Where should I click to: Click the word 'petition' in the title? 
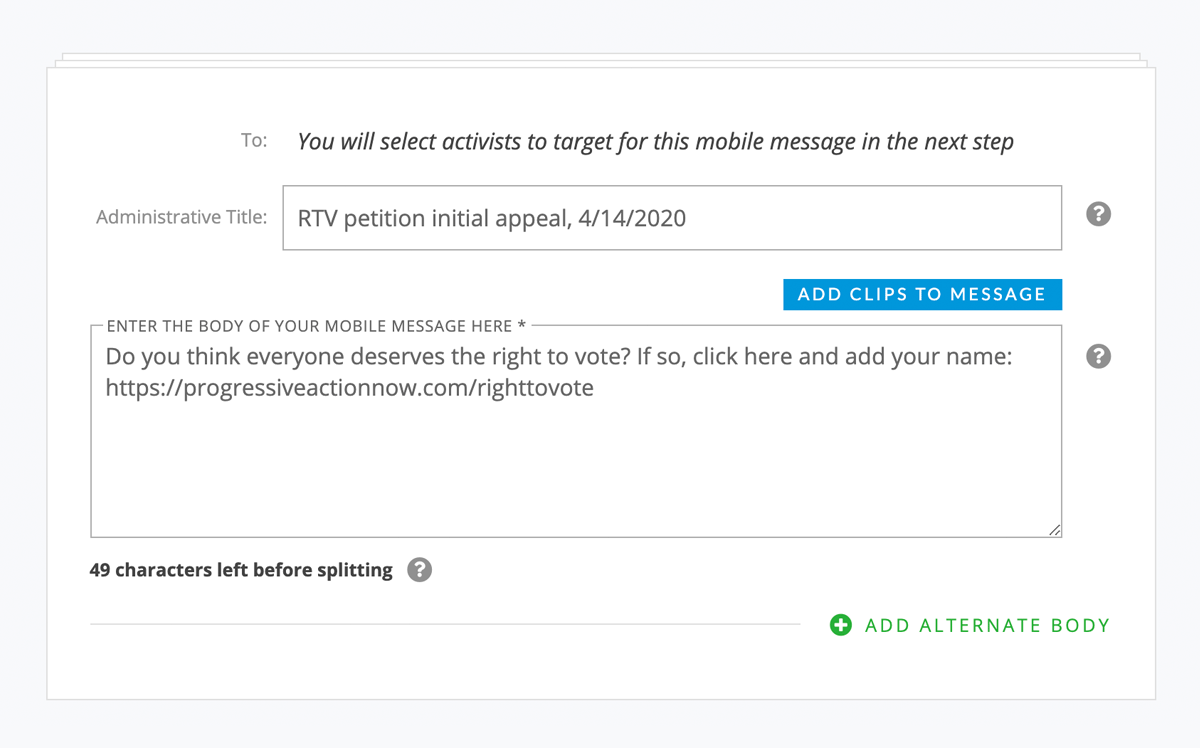point(385,218)
